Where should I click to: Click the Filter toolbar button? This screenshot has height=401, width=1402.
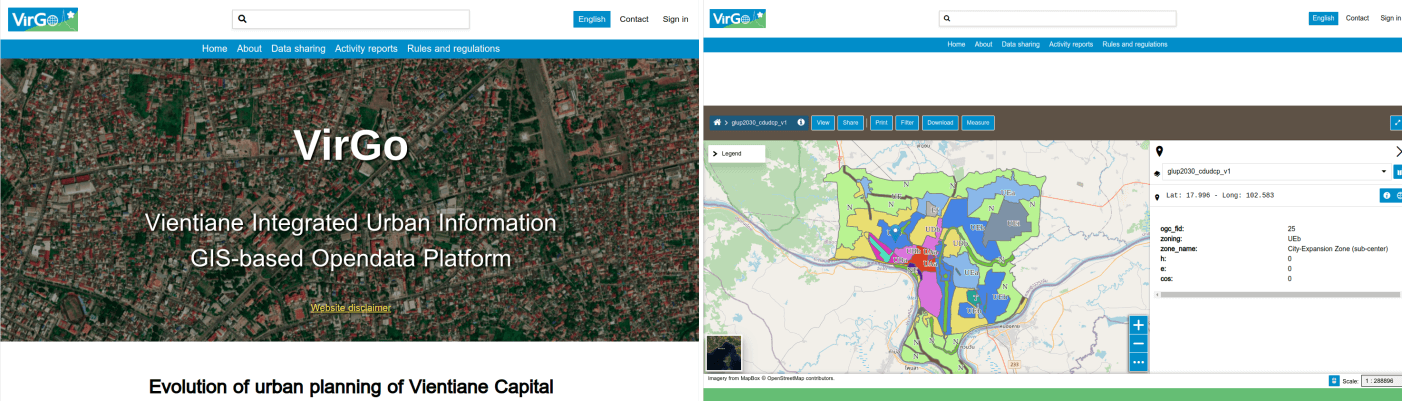coord(907,123)
